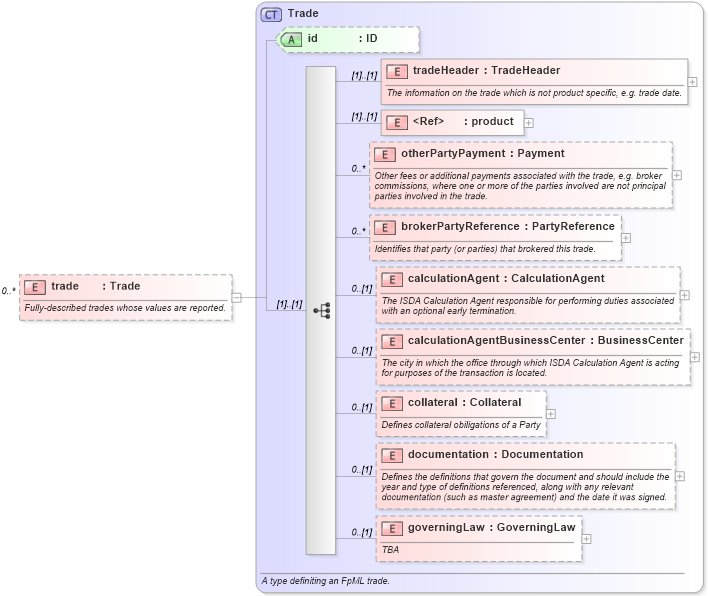Image resolution: width=708 pixels, height=596 pixels.
Task: Select the 'otherPartyPayment : Payment' label
Action: [483, 154]
